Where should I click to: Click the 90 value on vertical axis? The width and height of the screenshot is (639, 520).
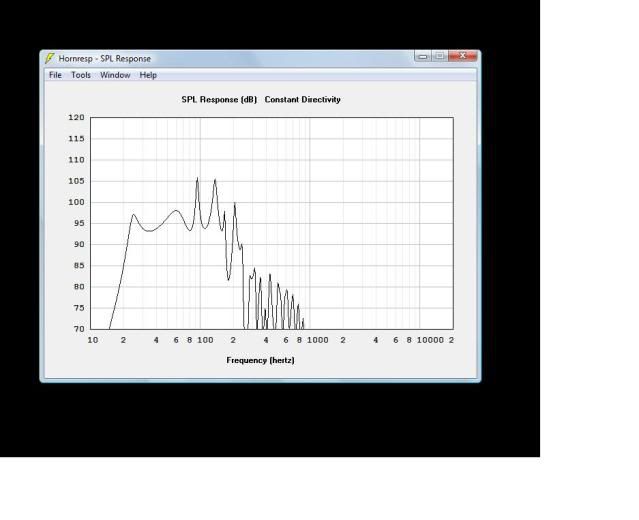[79, 244]
